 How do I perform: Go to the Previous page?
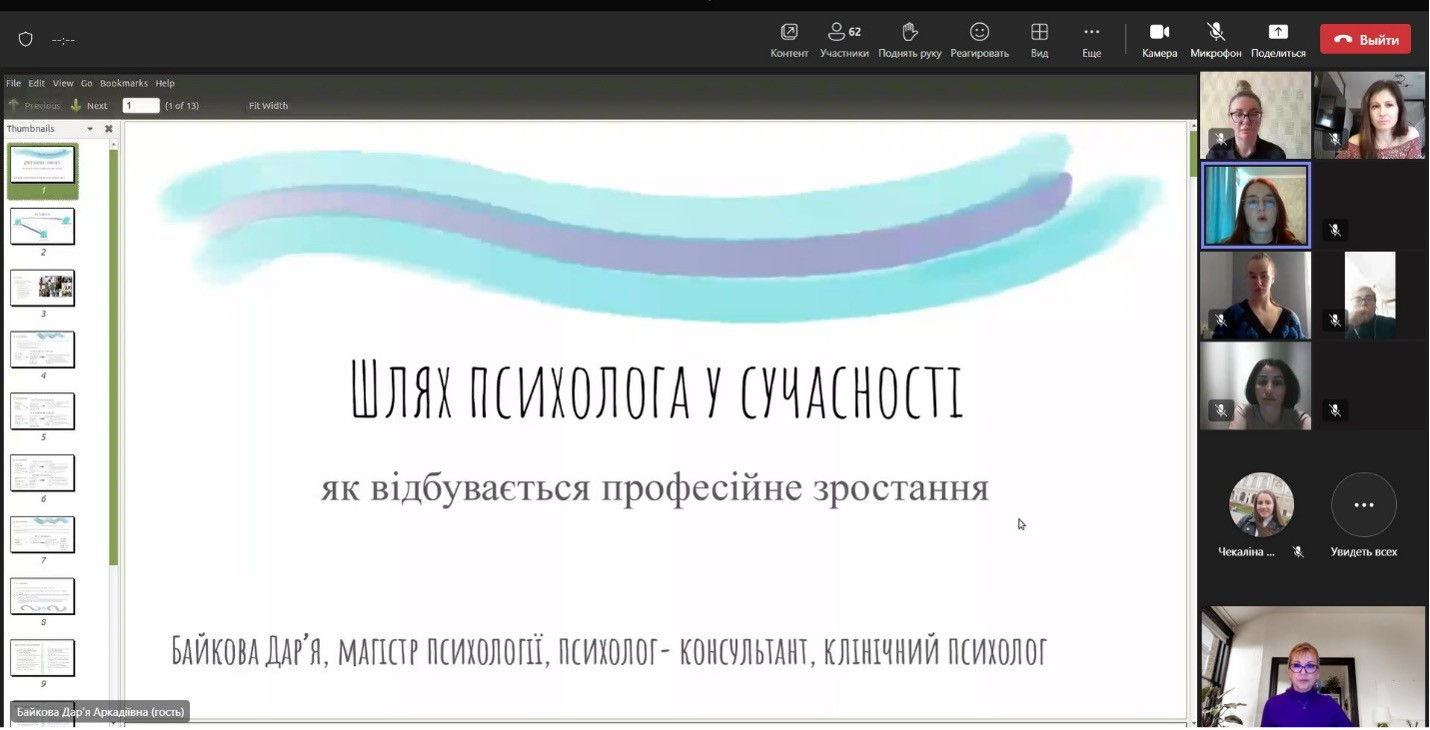click(x=34, y=105)
